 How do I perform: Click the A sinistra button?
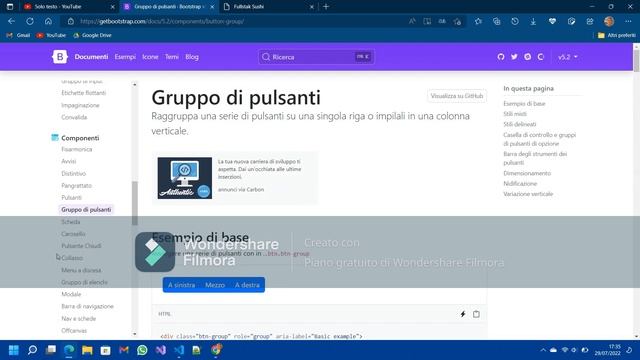click(x=182, y=285)
